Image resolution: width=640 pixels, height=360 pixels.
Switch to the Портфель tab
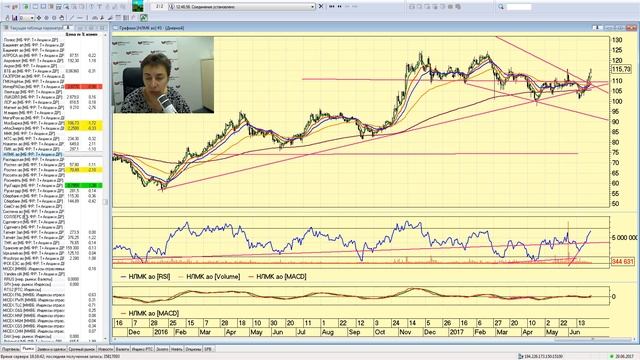point(10,349)
